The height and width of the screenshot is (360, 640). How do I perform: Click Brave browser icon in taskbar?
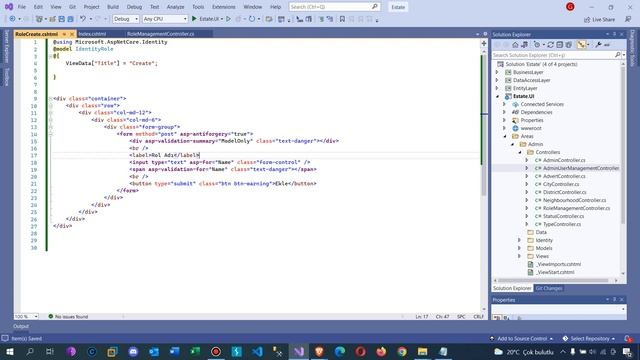pos(319,351)
